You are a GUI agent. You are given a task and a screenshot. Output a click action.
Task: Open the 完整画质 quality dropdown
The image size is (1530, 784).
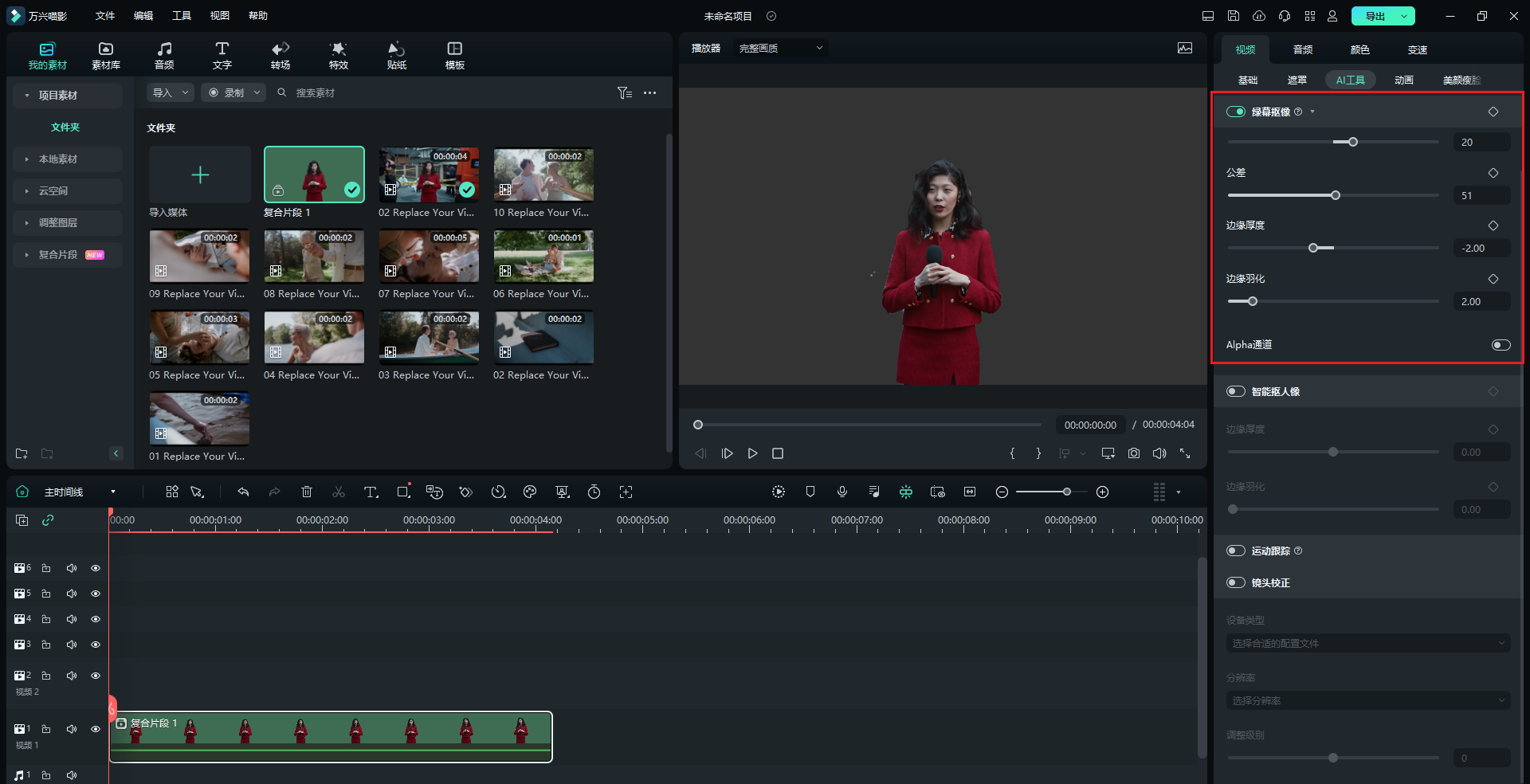(x=780, y=49)
